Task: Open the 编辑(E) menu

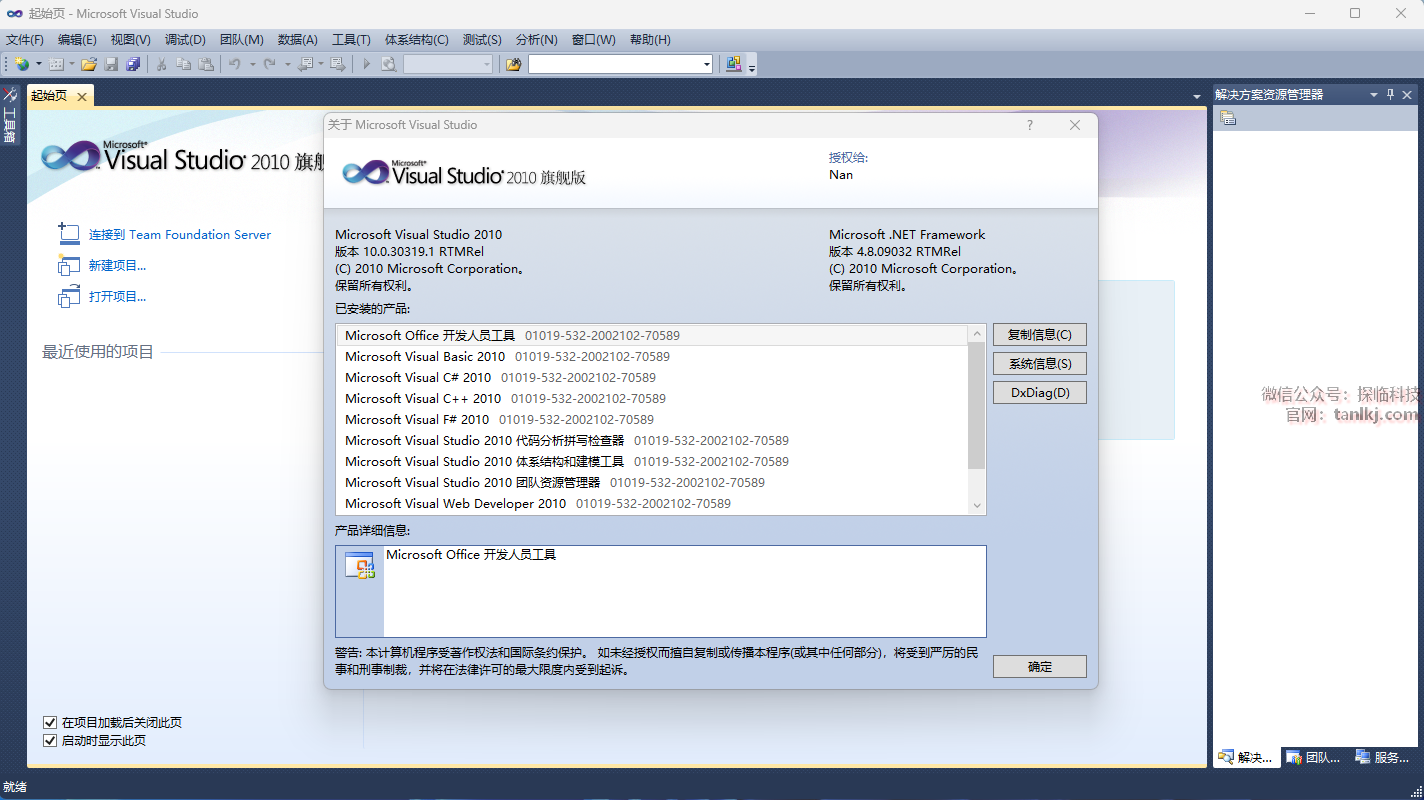Action: pos(77,40)
